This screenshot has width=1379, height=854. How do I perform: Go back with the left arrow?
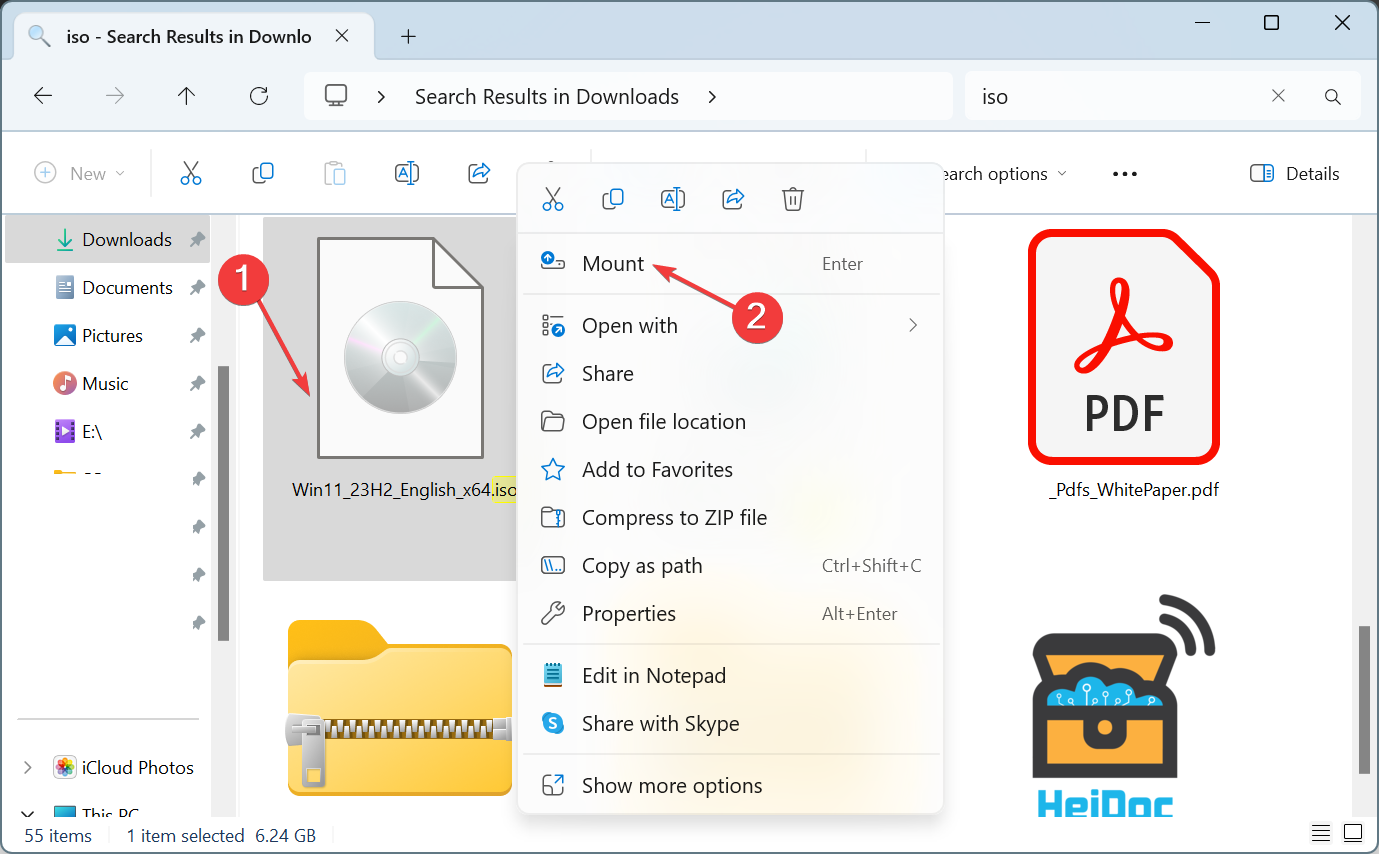43,96
